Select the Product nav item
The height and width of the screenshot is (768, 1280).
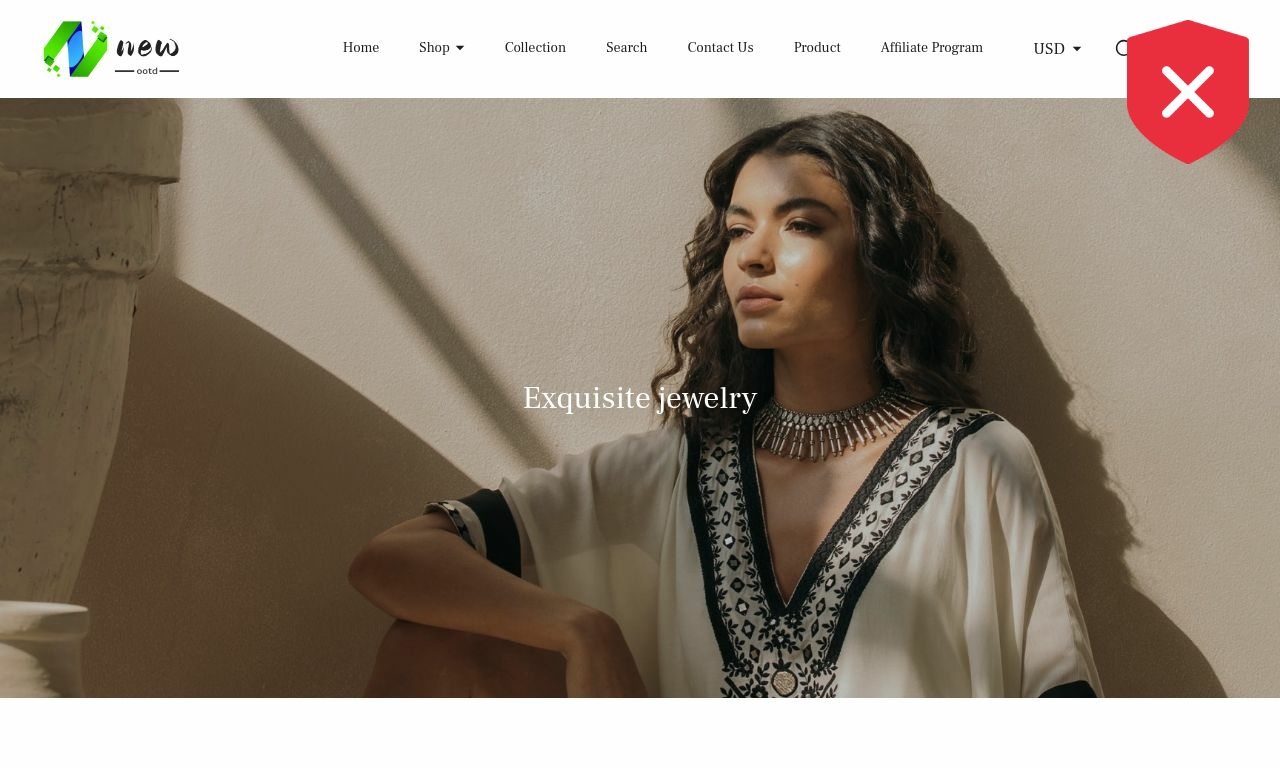(x=817, y=48)
